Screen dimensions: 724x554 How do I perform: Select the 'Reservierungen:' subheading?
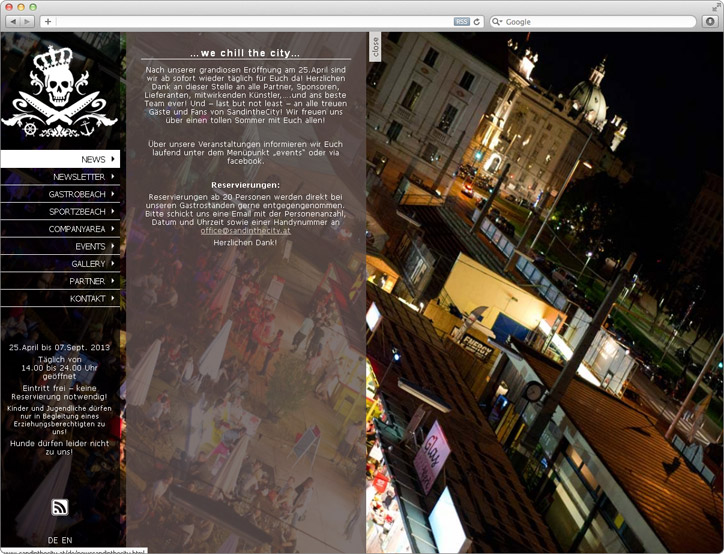click(x=245, y=185)
